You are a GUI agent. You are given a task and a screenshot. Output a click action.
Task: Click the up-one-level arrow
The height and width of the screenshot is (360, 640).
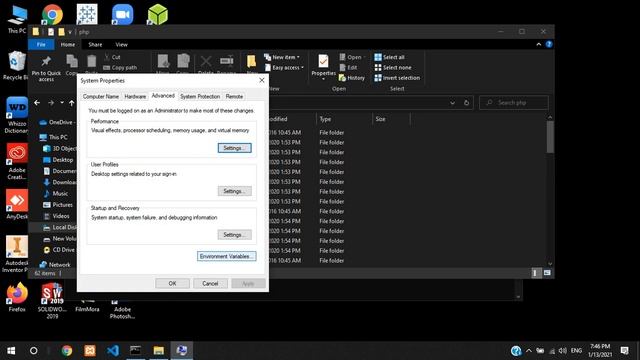(72, 103)
